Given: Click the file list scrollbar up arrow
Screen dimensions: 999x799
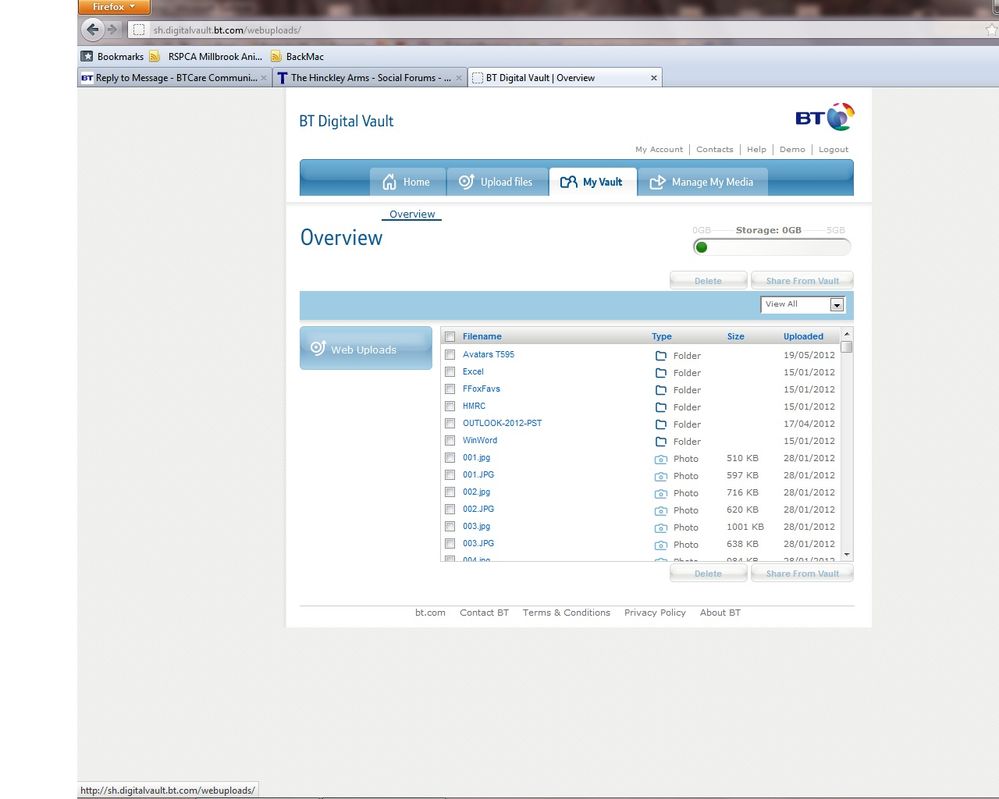Looking at the screenshot, I should click(847, 334).
